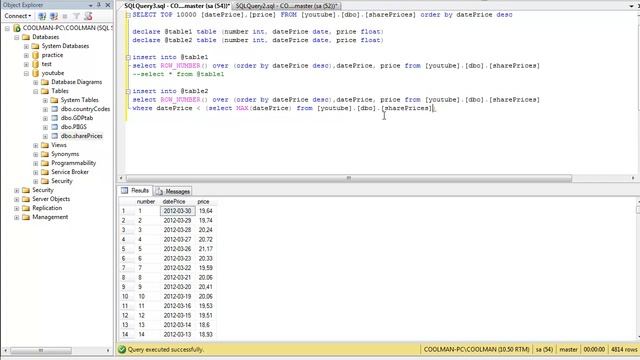The height and width of the screenshot is (360, 640).
Task: Click the Stop icon in Object Explorer toolbar
Action: 65,16
